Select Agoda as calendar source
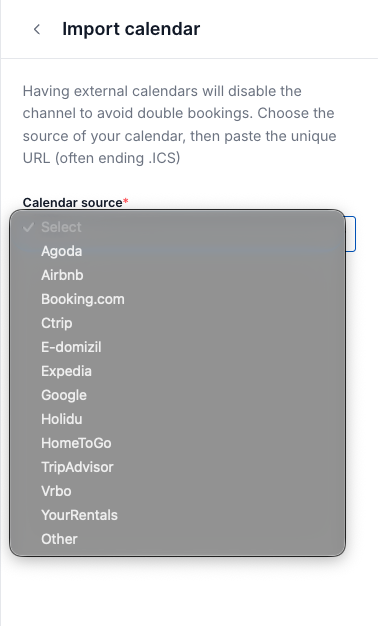The height and width of the screenshot is (626, 378). pos(178,251)
